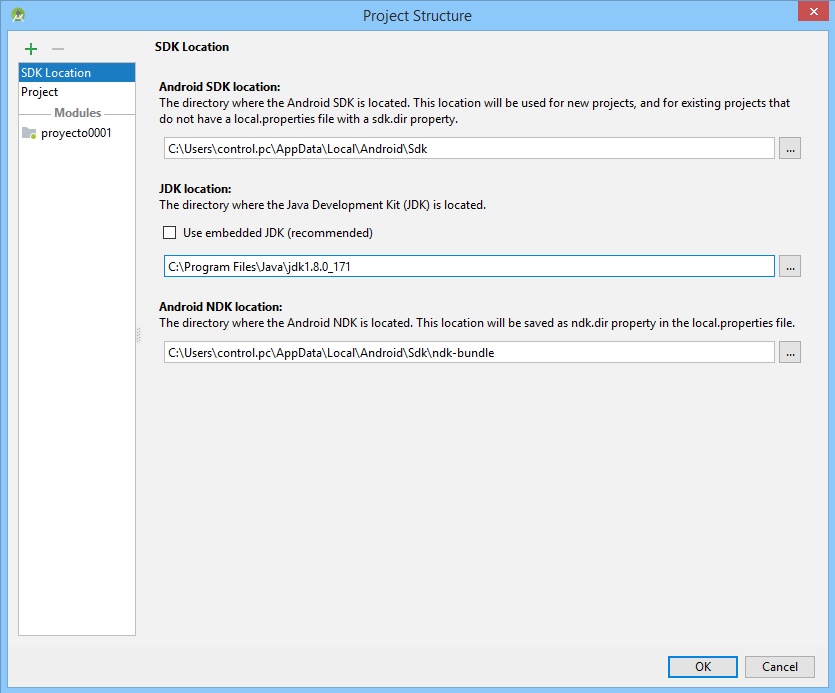Viewport: 835px width, 693px height.
Task: Click into the Android SDK path field
Action: [x=469, y=148]
